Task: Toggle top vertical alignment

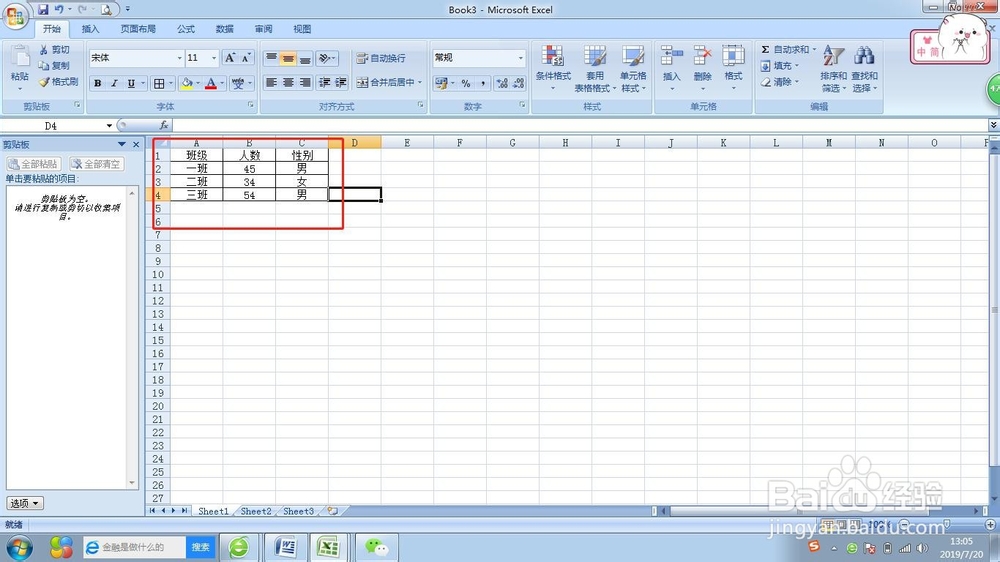Action: click(271, 59)
